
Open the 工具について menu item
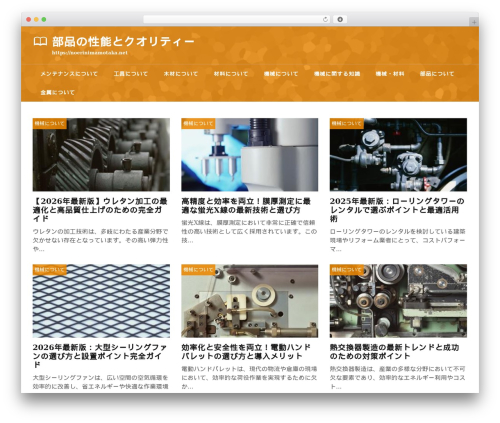(x=131, y=74)
